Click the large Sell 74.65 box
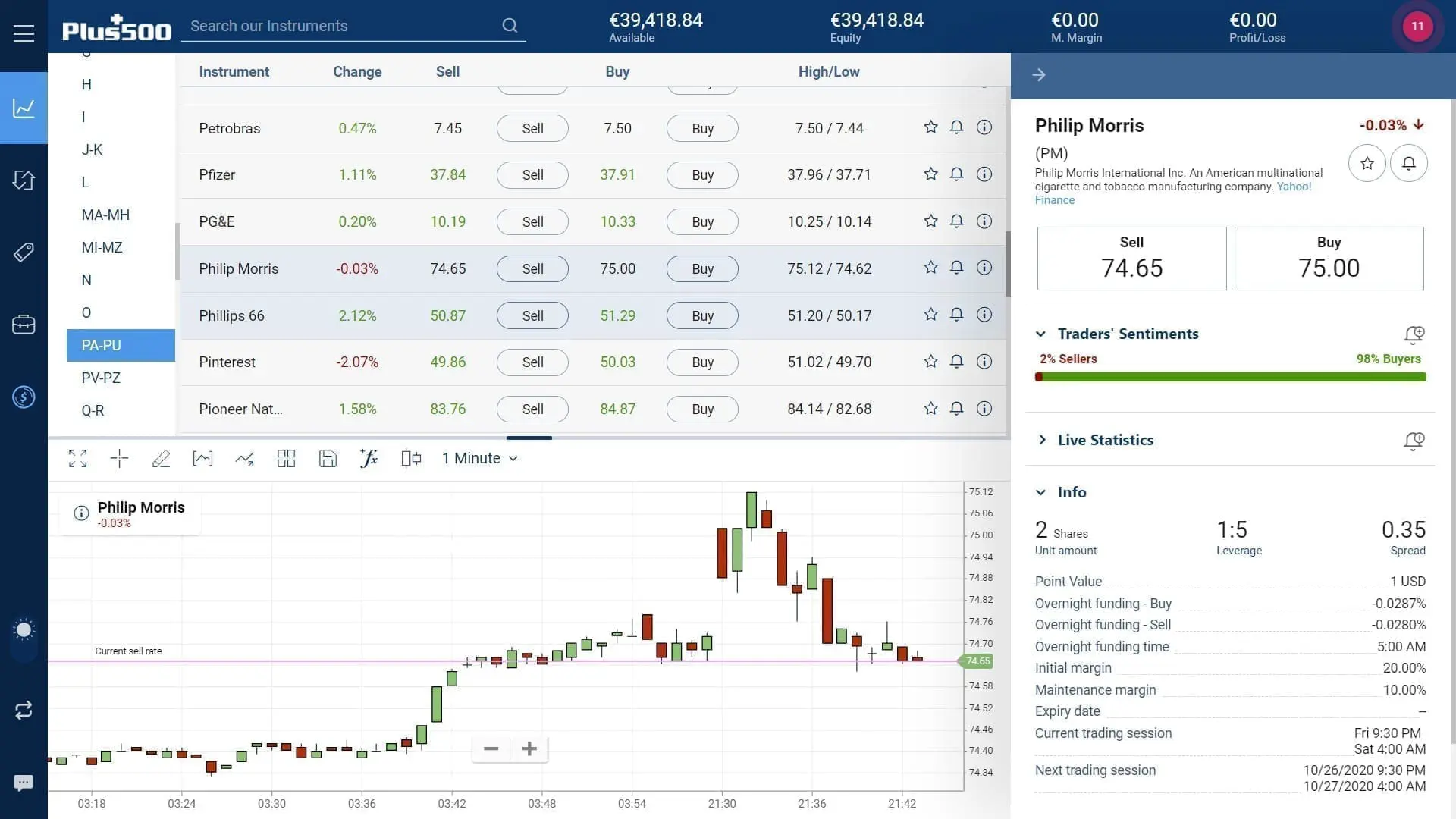This screenshot has width=1456, height=819. point(1131,259)
